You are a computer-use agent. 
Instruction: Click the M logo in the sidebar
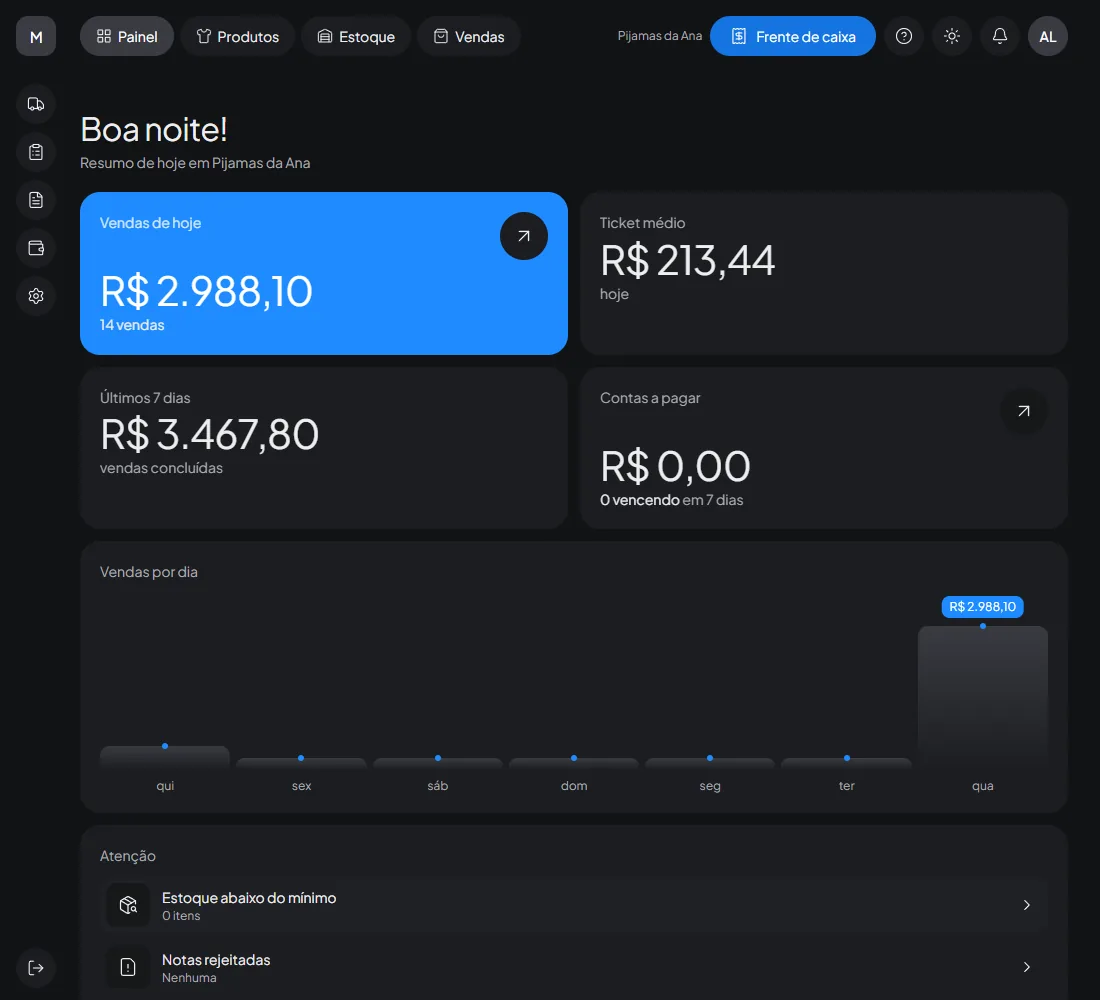(x=36, y=36)
